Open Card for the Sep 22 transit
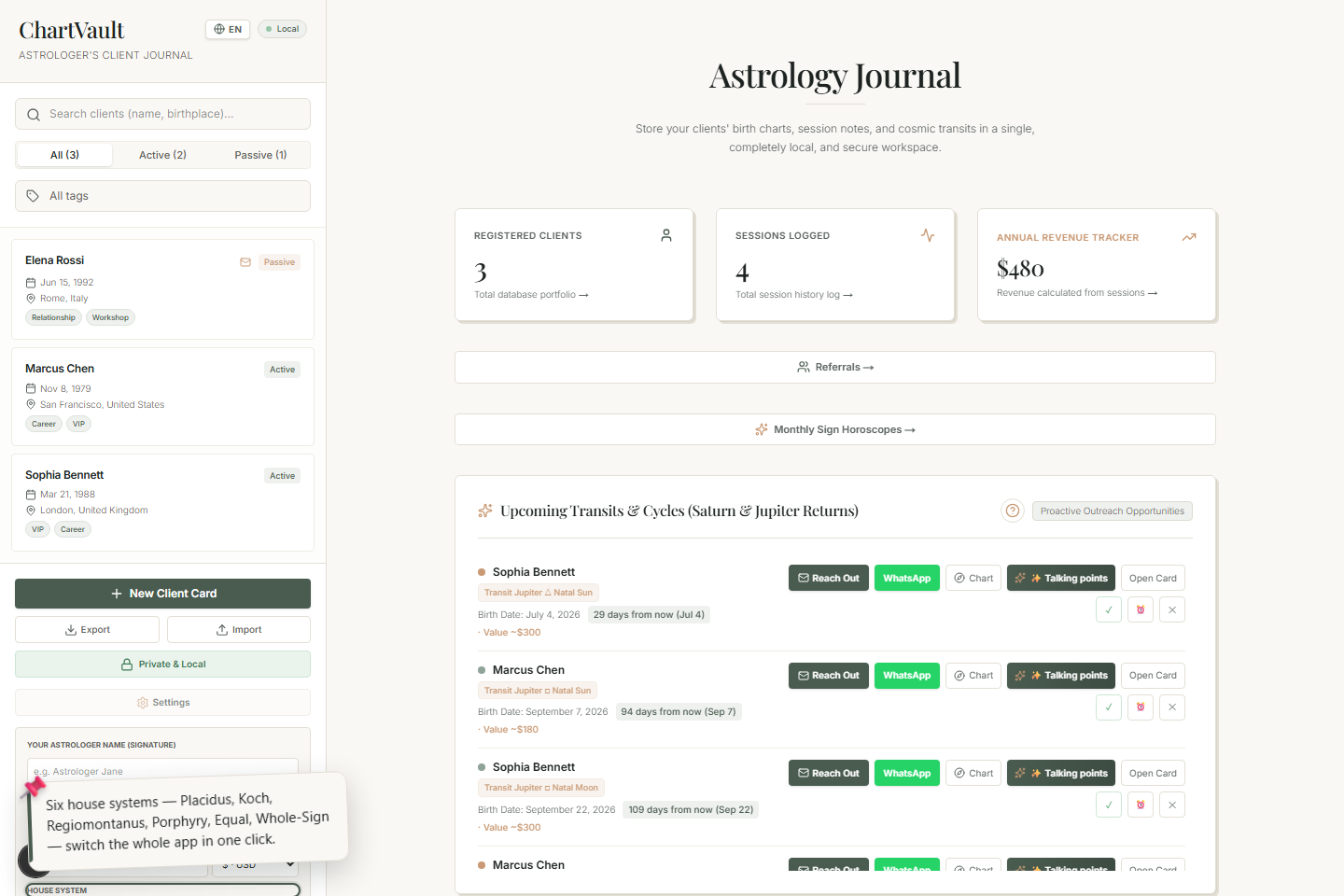The height and width of the screenshot is (896, 1344). [1153, 773]
